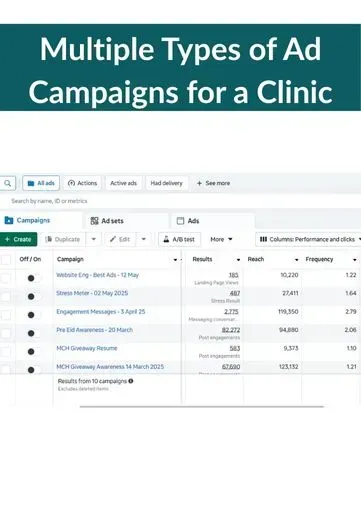Click the green Create button
This screenshot has width=361, height=523.
coord(18,239)
